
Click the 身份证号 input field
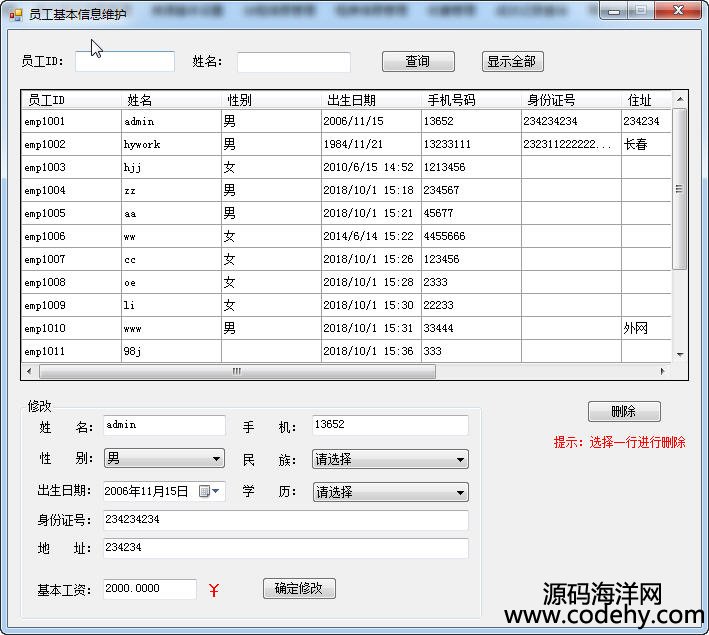285,520
